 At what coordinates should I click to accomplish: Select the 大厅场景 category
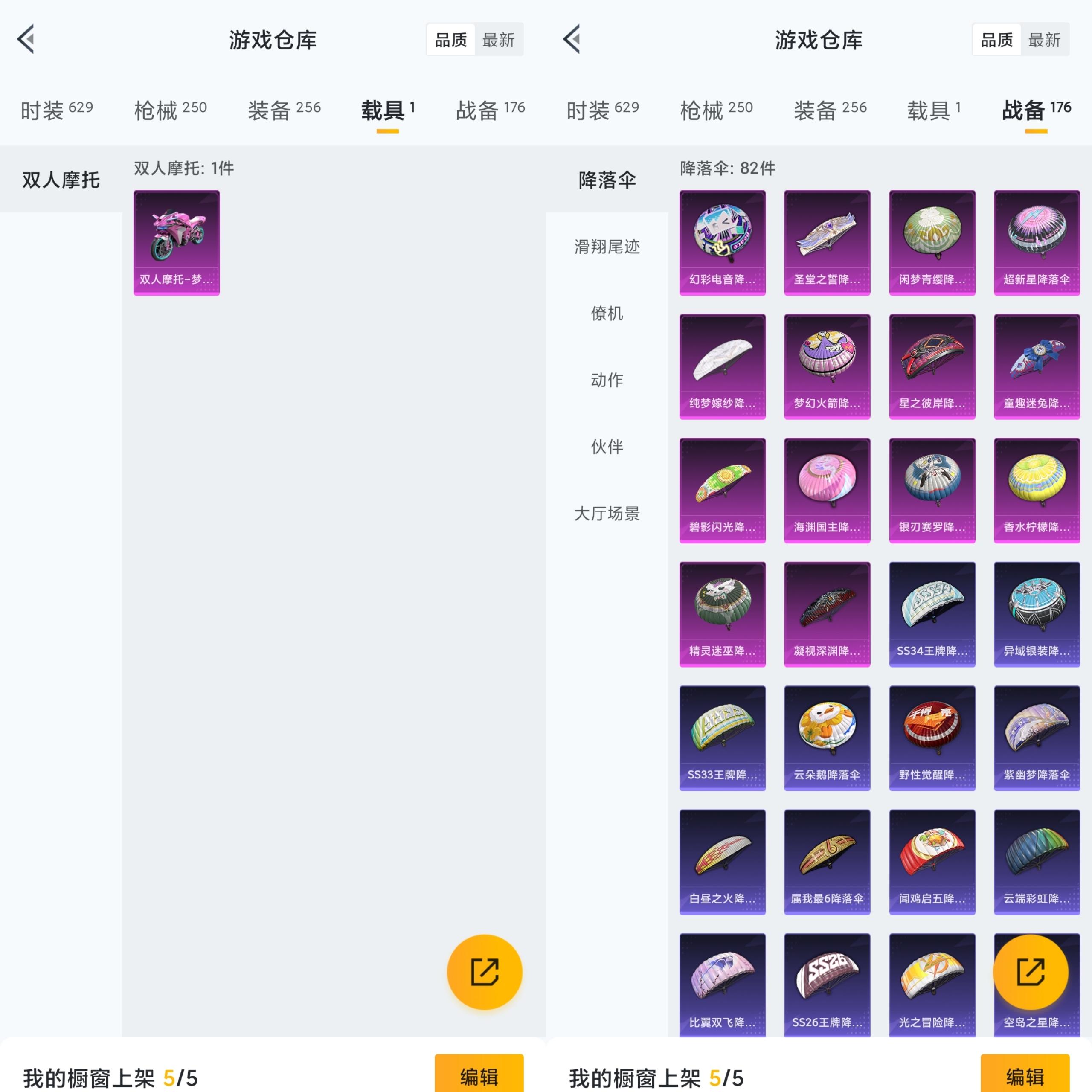607,514
